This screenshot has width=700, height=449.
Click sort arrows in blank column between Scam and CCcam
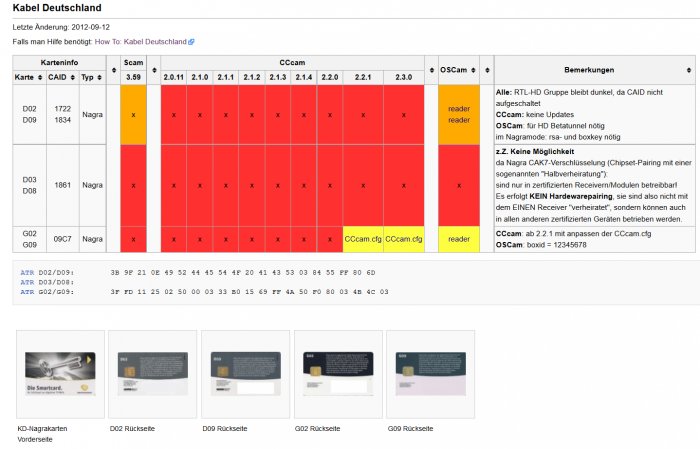tap(154, 70)
